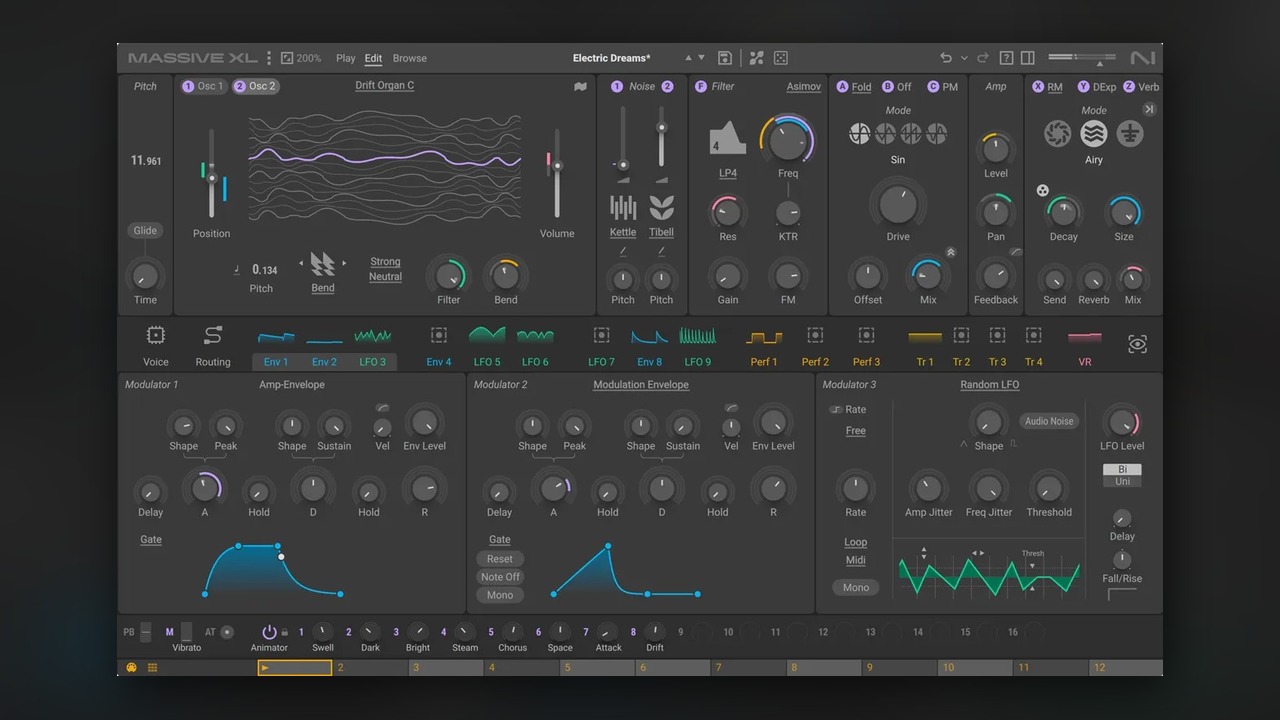Open the Random LFO type menu
1280x720 pixels.
click(x=989, y=384)
